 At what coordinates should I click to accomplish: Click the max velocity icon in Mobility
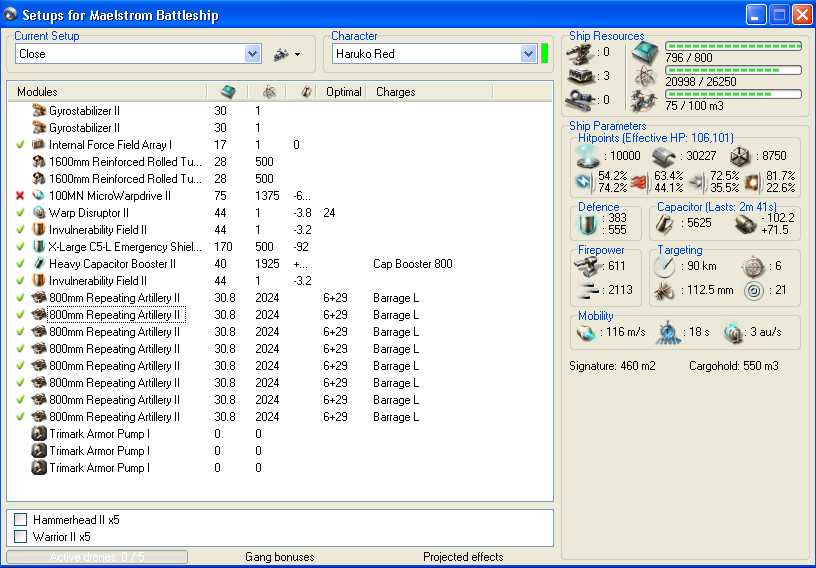[x=587, y=331]
